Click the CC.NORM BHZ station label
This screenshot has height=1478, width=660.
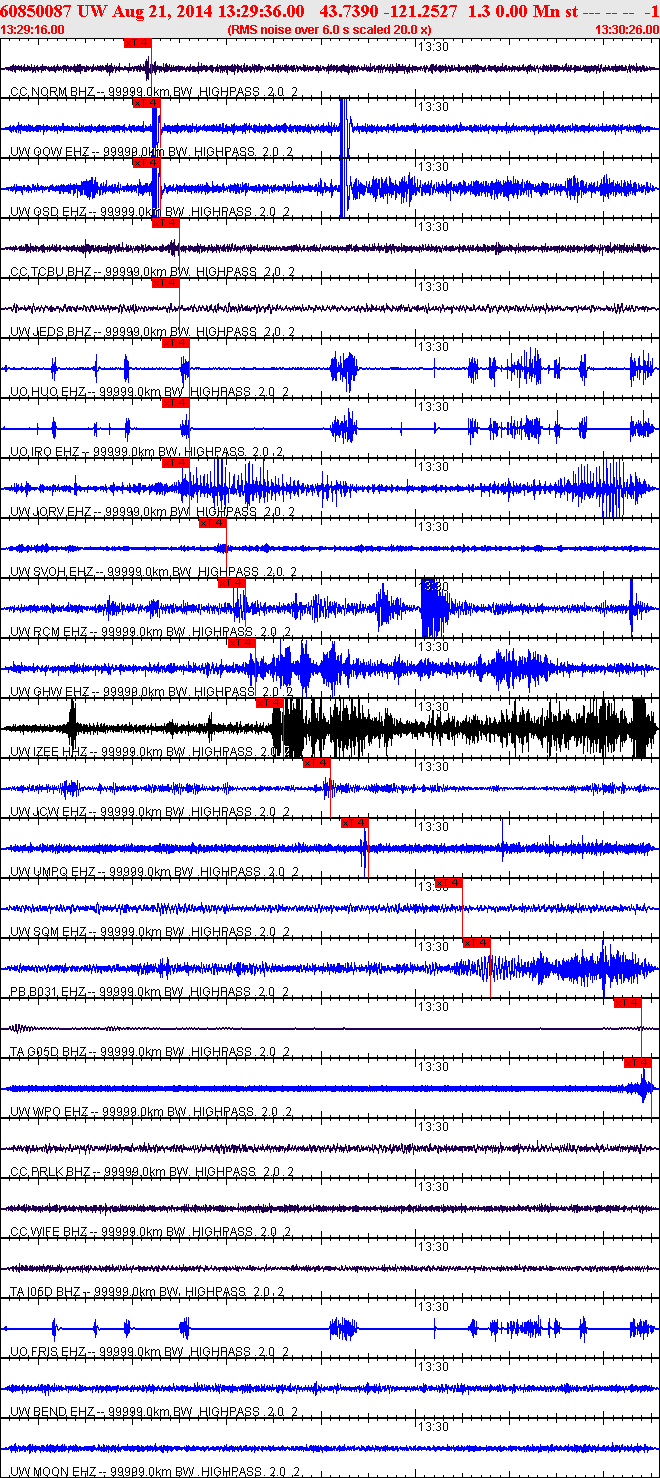point(50,92)
